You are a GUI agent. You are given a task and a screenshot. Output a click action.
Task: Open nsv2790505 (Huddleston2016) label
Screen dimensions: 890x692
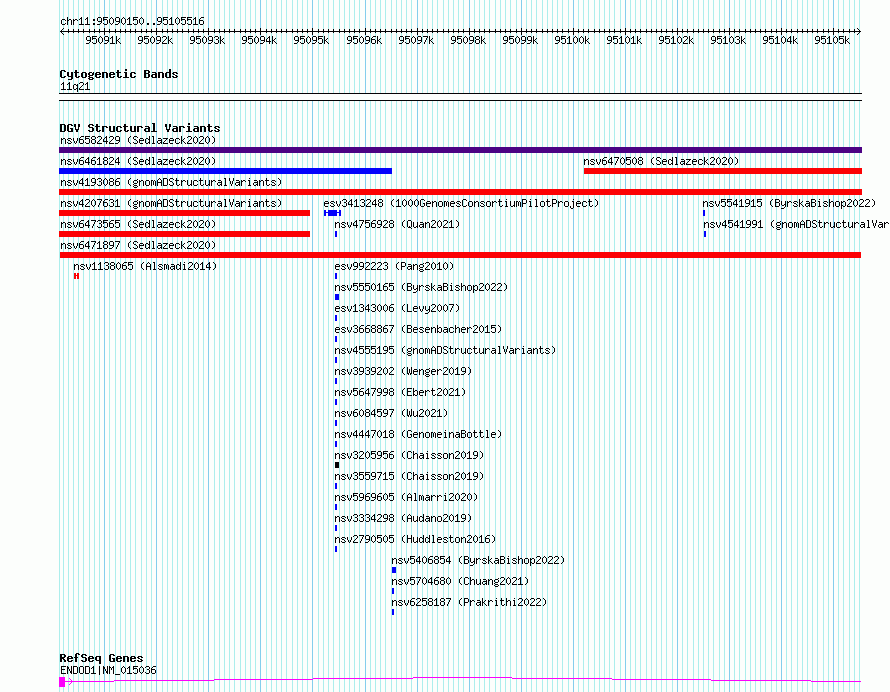pyautogui.click(x=415, y=539)
